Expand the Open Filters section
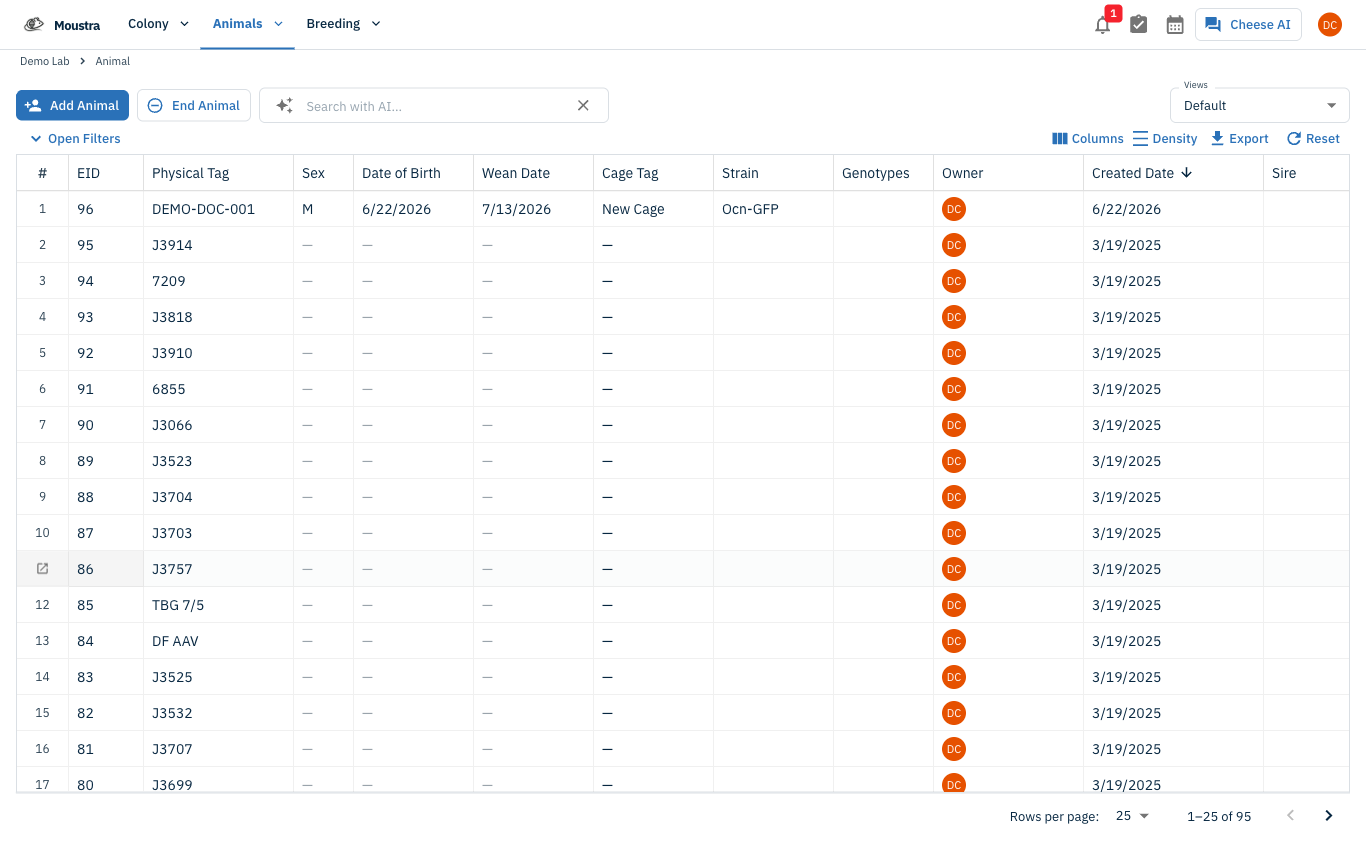 tap(75, 139)
